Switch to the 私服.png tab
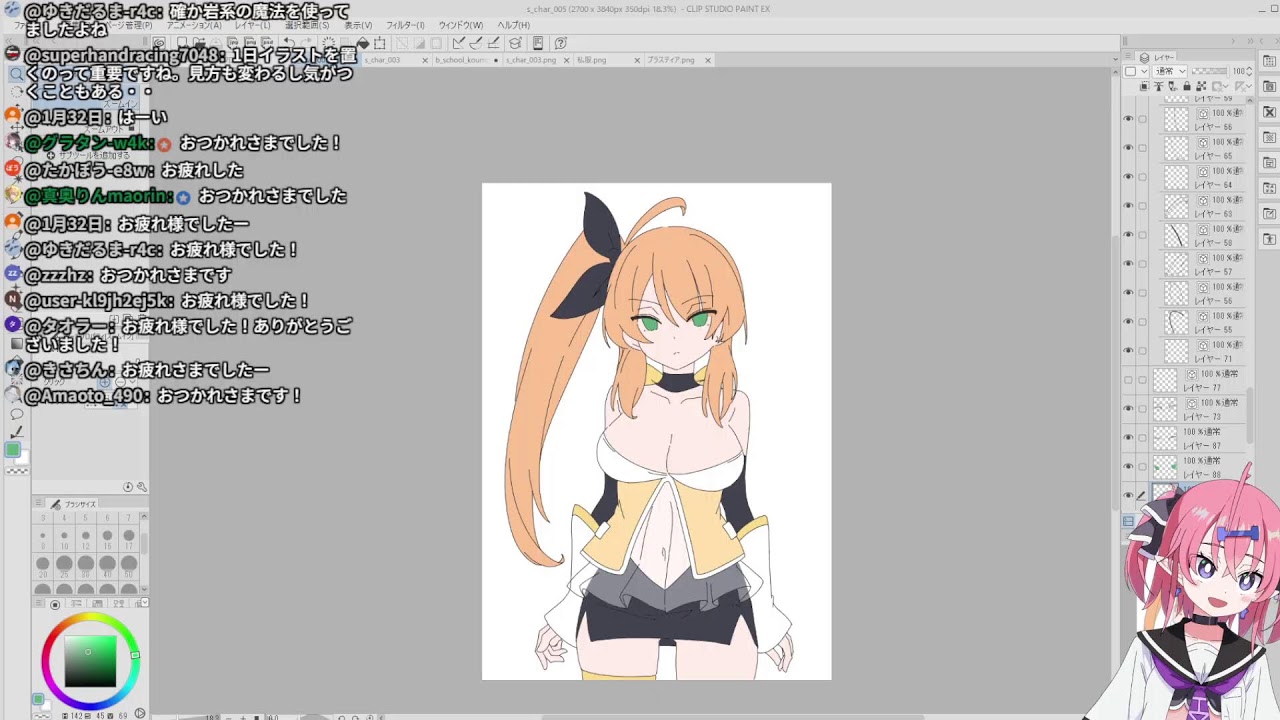The width and height of the screenshot is (1280, 720). click(x=592, y=60)
